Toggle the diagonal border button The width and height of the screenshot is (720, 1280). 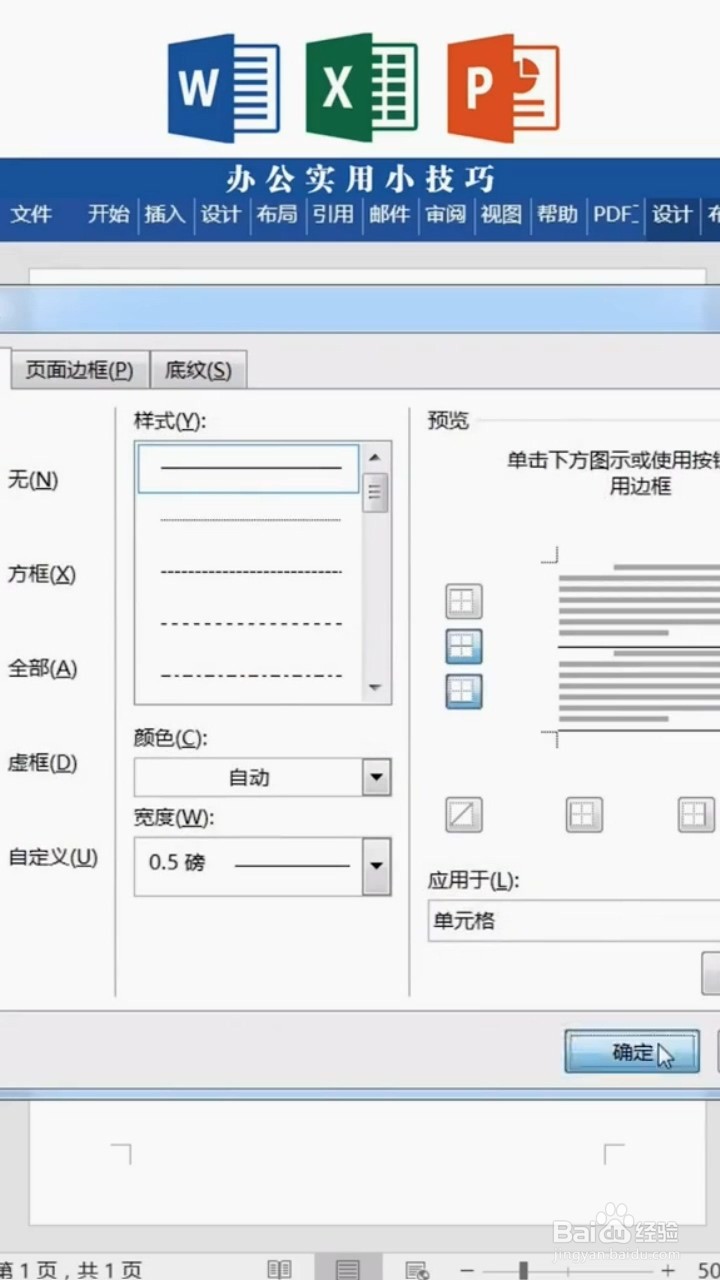pyautogui.click(x=464, y=815)
